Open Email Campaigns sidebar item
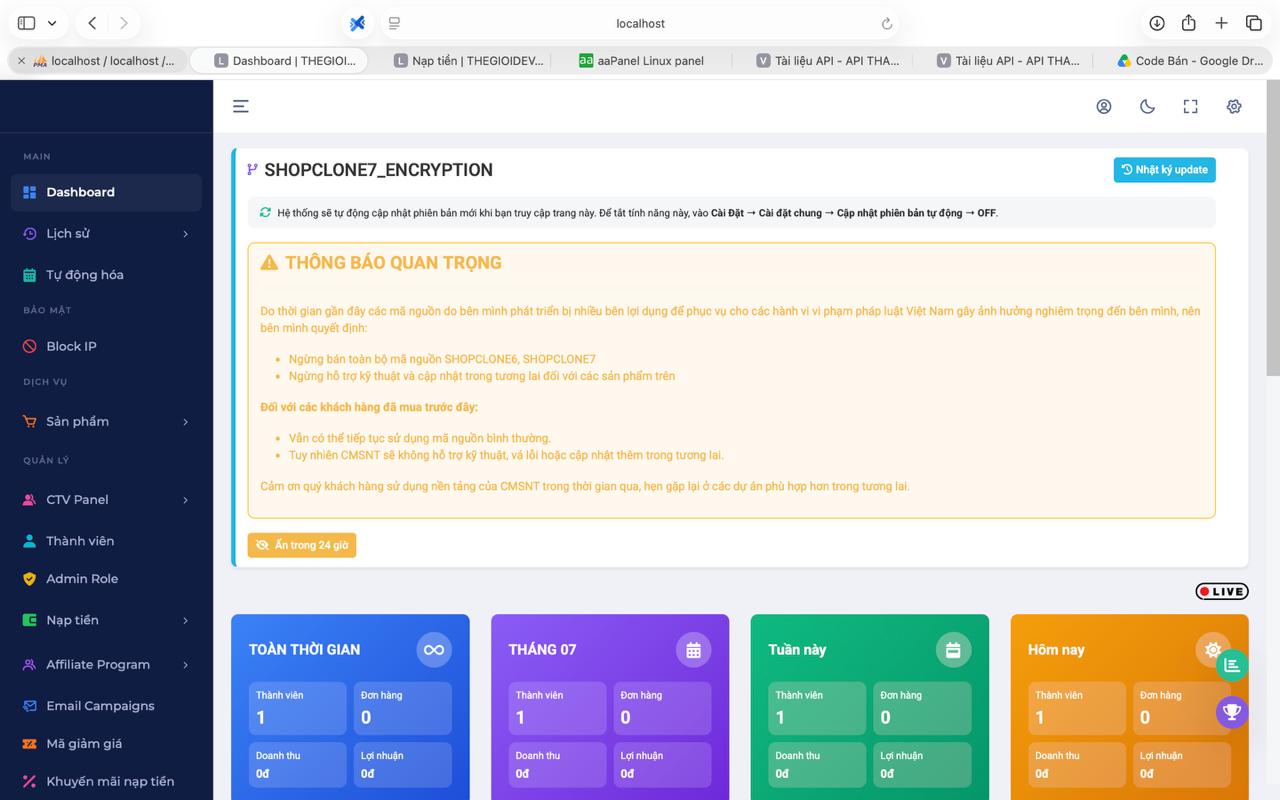Screen dimensions: 1280x800 point(106,705)
